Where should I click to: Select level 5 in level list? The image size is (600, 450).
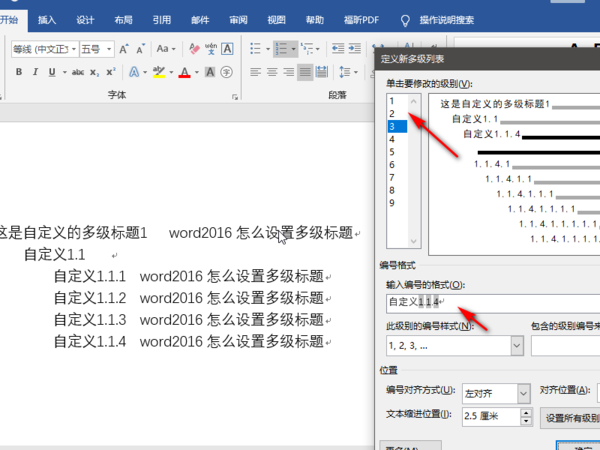397,152
